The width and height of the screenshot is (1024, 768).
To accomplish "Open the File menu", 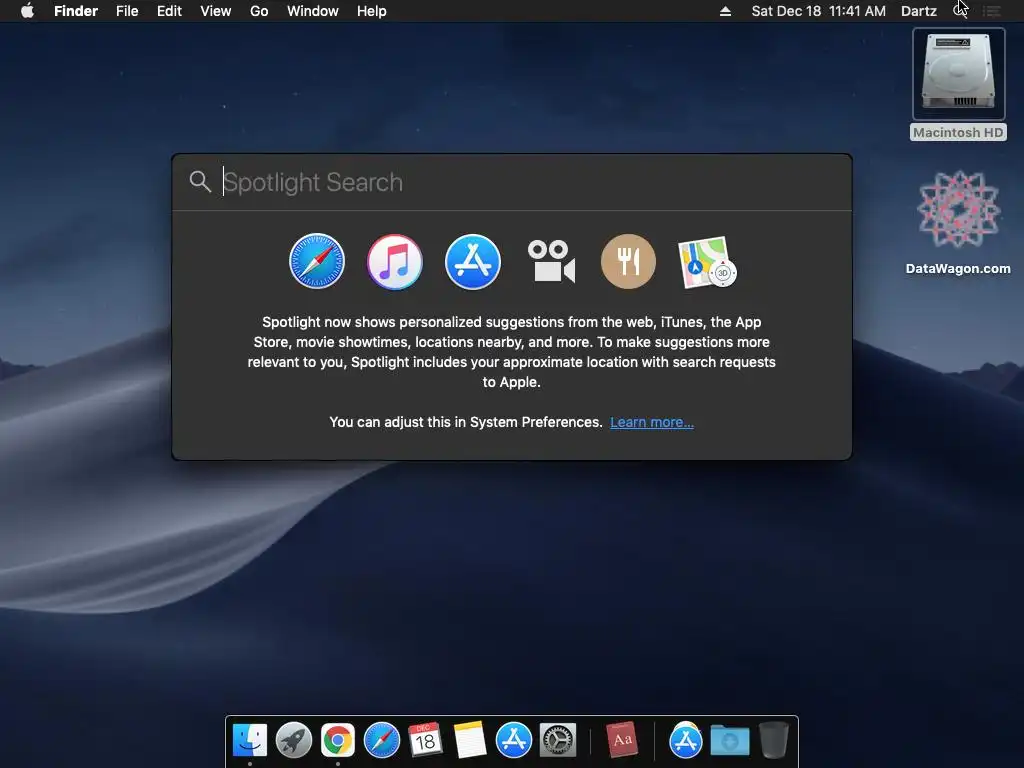I will coord(127,11).
